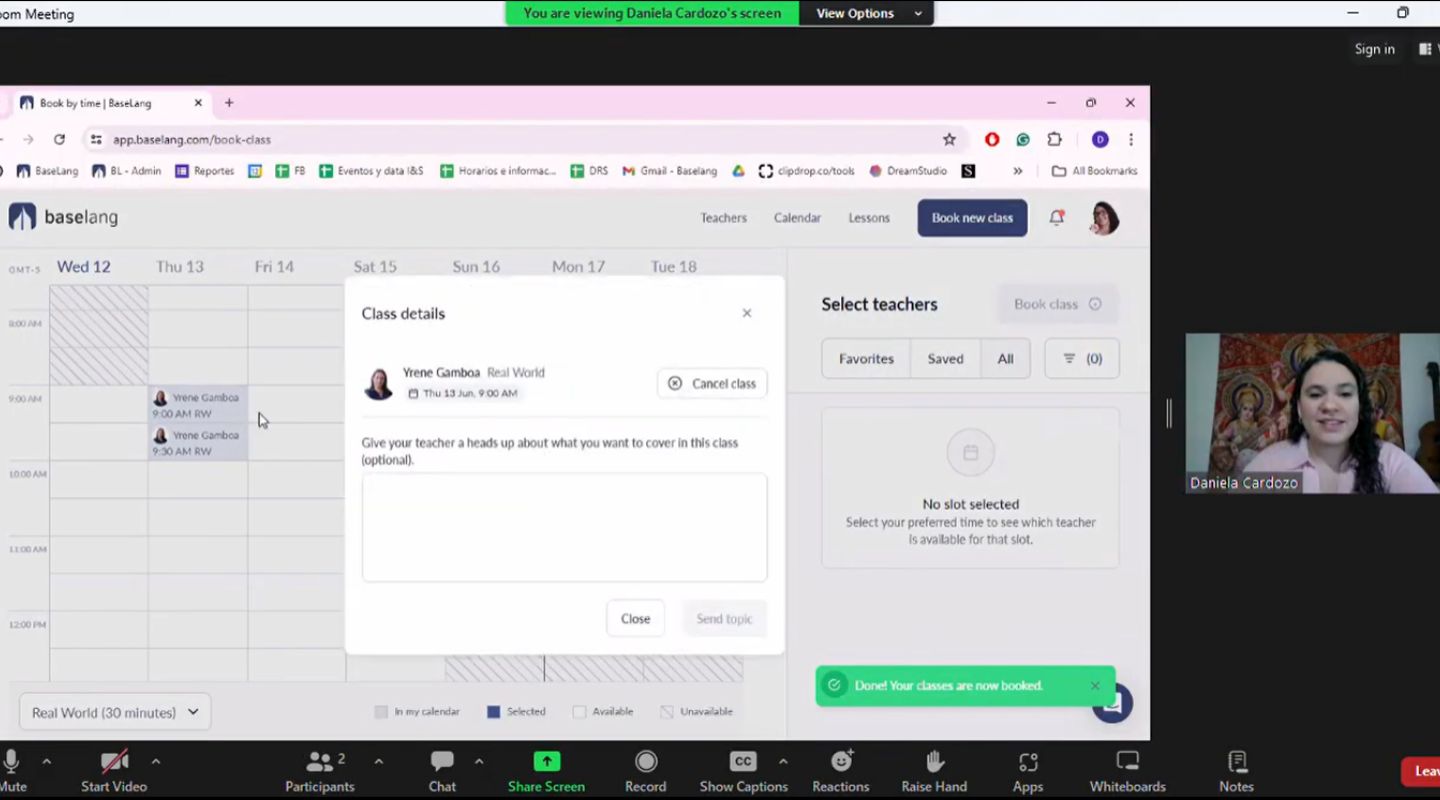Raise Hand in Zoom meeting
The height and width of the screenshot is (800, 1440).
pyautogui.click(x=934, y=771)
